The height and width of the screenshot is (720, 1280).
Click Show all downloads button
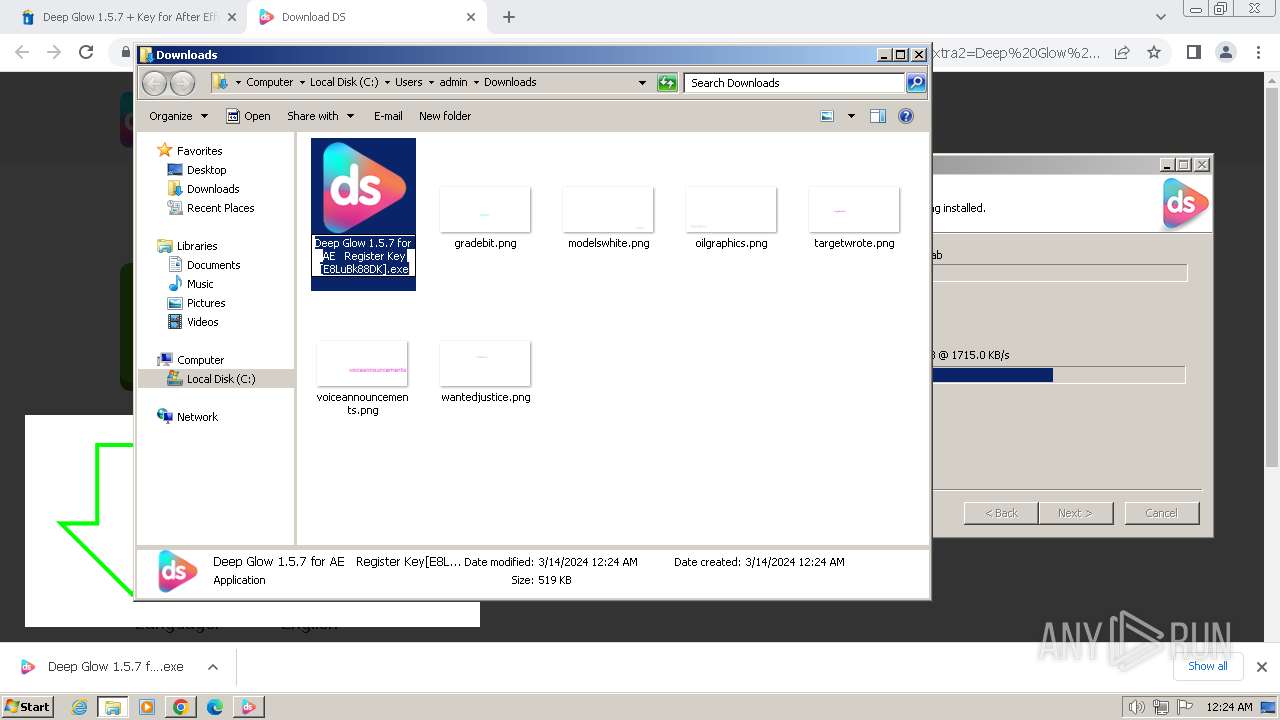1207,666
